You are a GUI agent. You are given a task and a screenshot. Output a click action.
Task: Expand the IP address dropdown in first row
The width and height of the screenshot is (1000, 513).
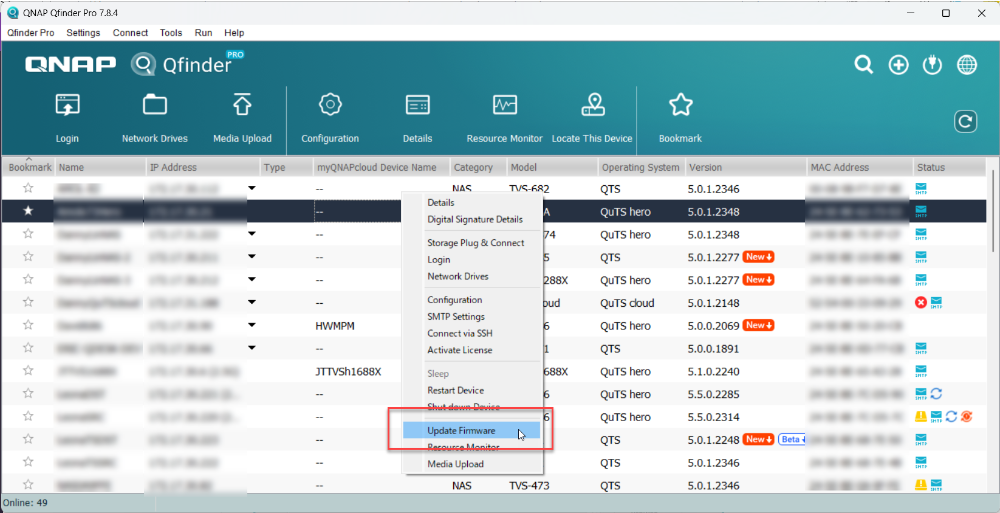[252, 188]
